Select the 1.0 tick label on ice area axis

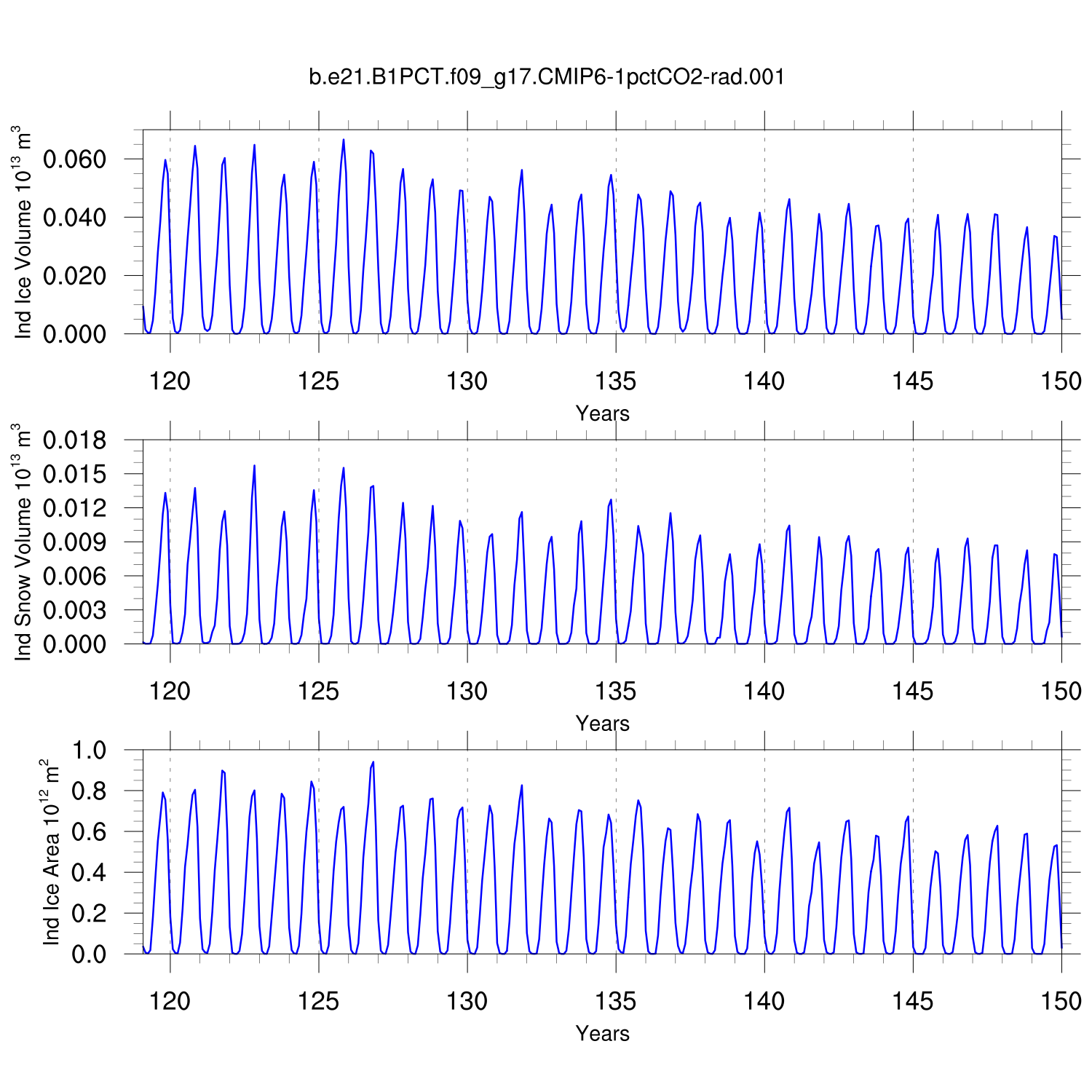click(89, 751)
